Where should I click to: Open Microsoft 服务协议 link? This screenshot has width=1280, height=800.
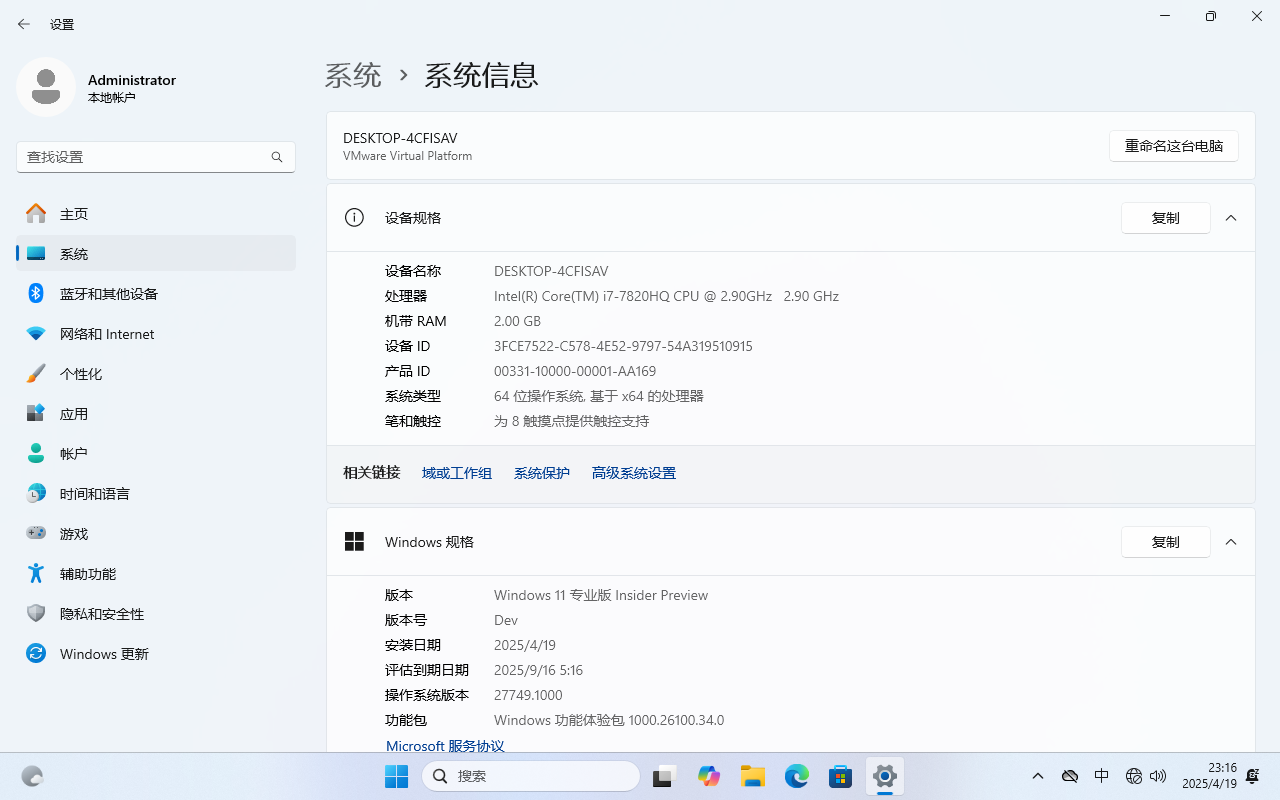pyautogui.click(x=445, y=746)
